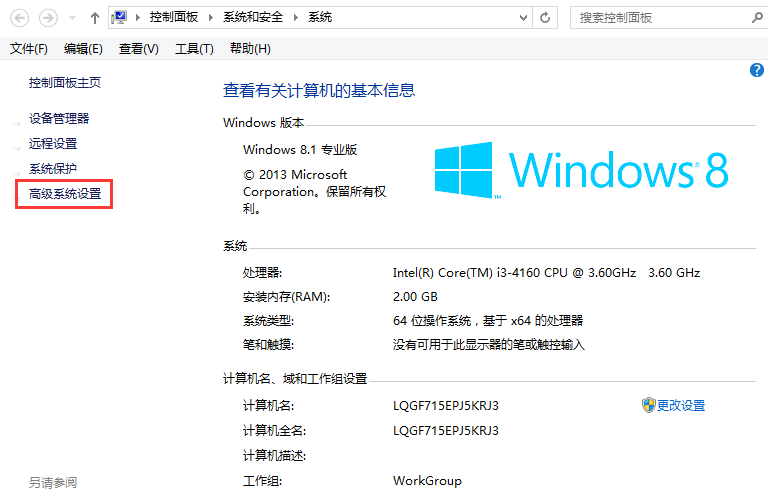This screenshot has width=768, height=495.
Task: Expand the address bar history dropdown
Action: pyautogui.click(x=523, y=18)
